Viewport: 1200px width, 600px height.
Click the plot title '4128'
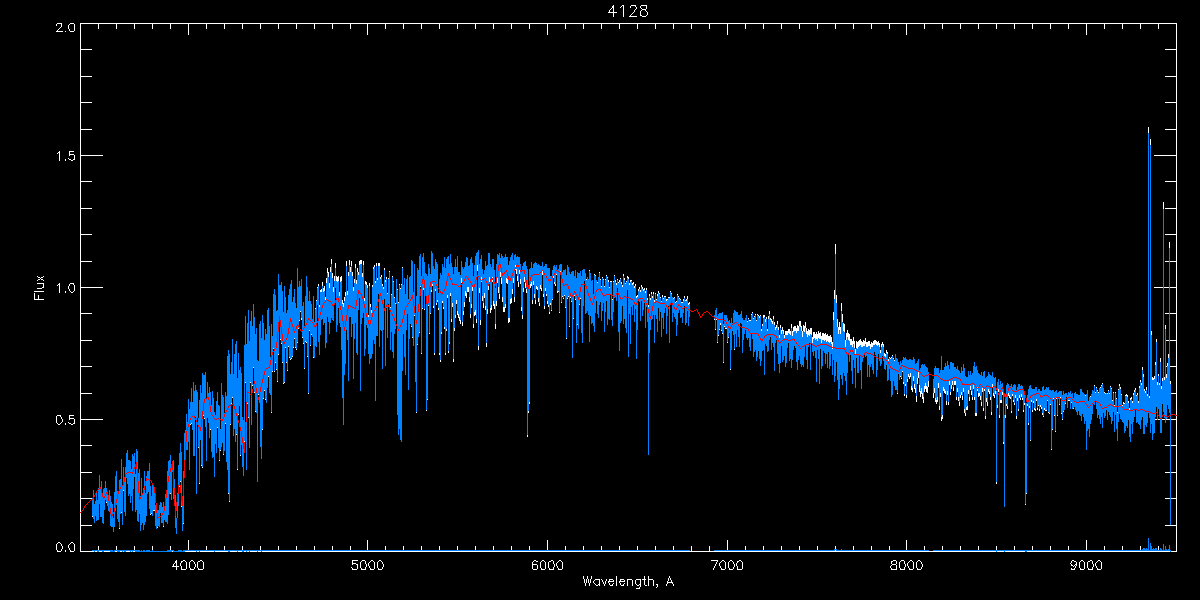tap(627, 11)
